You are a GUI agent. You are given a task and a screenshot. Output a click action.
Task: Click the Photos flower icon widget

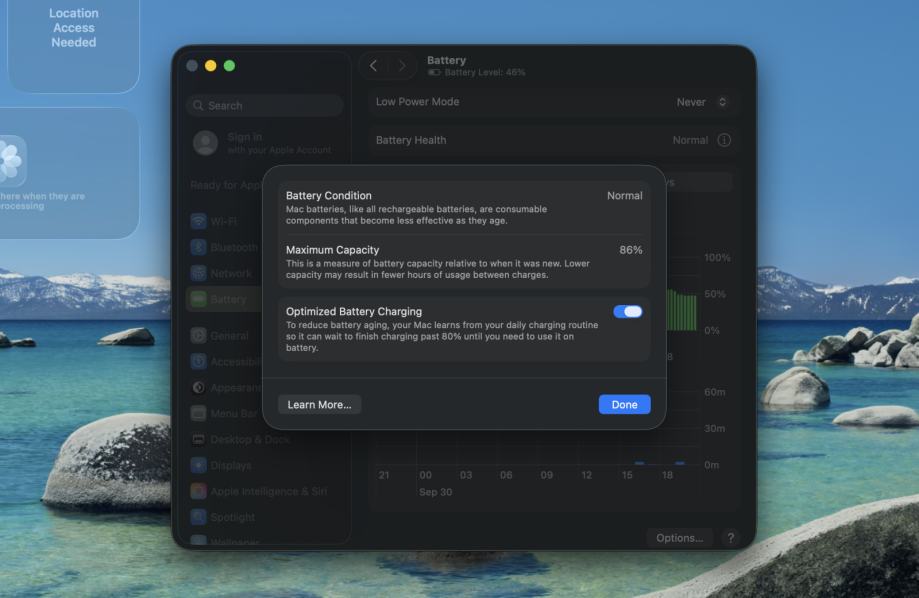12,161
